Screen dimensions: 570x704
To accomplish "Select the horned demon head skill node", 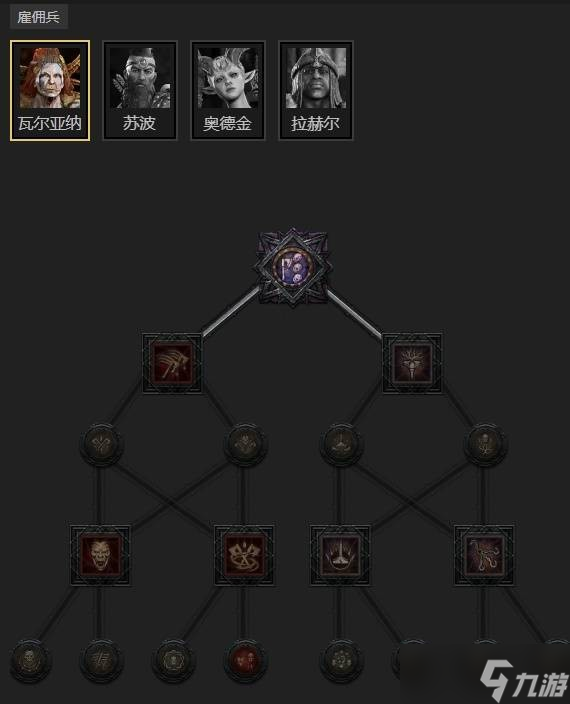I will (412, 363).
